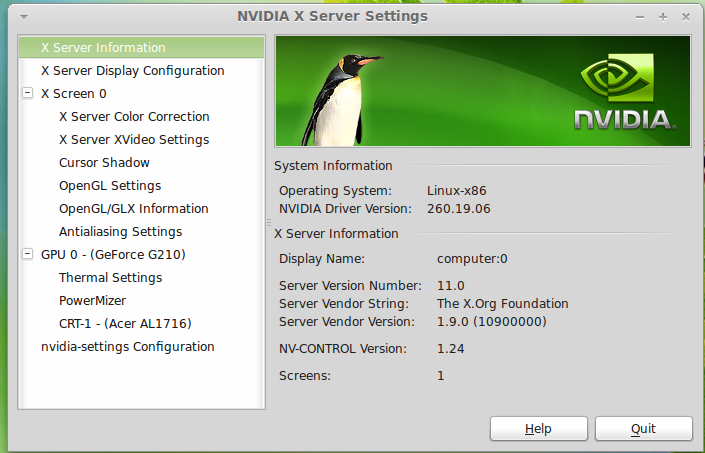Image resolution: width=705 pixels, height=453 pixels.
Task: Open window menu arrow in title bar
Action: [24, 17]
